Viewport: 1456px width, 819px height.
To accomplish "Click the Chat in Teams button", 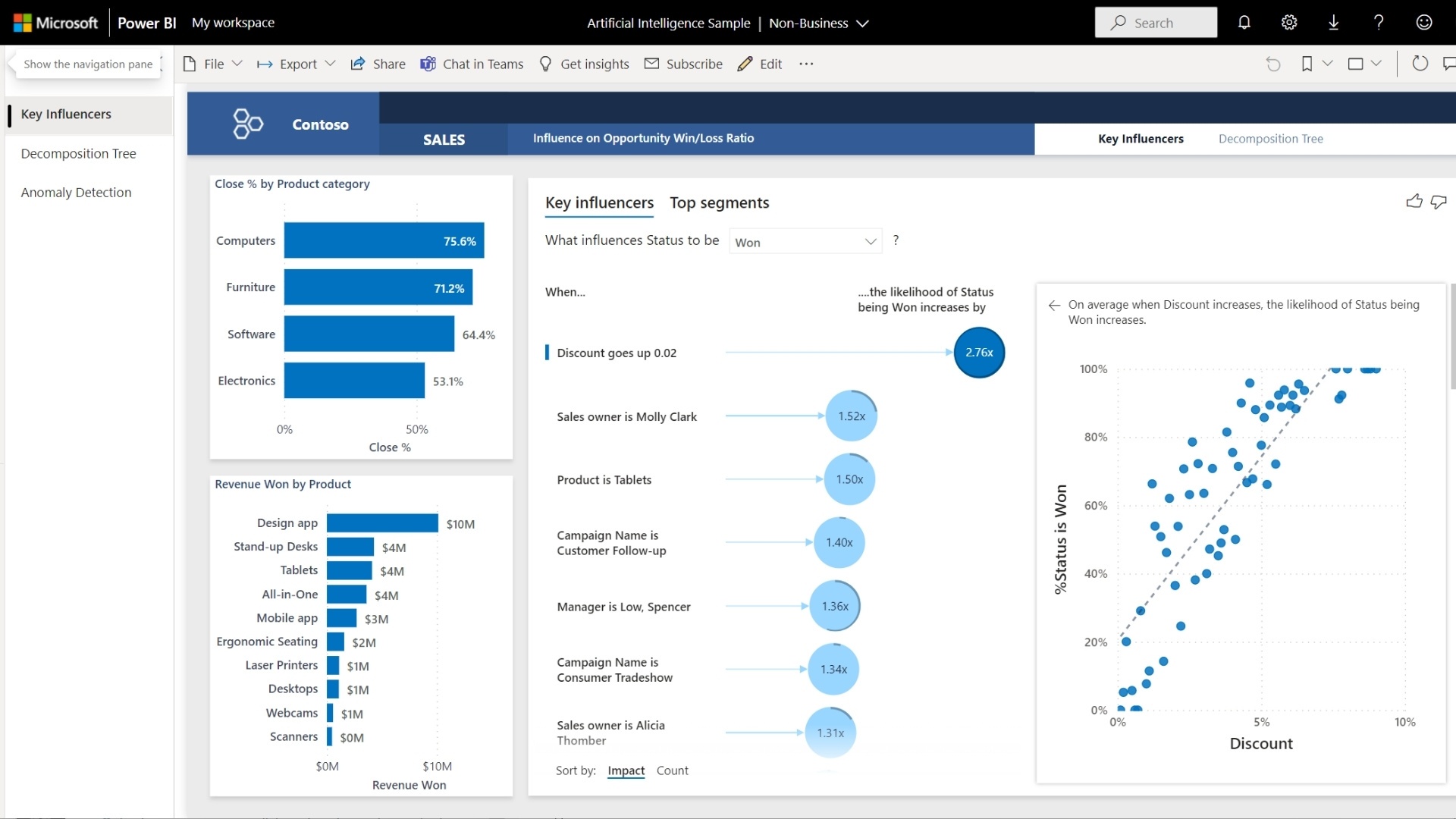I will pyautogui.click(x=472, y=64).
